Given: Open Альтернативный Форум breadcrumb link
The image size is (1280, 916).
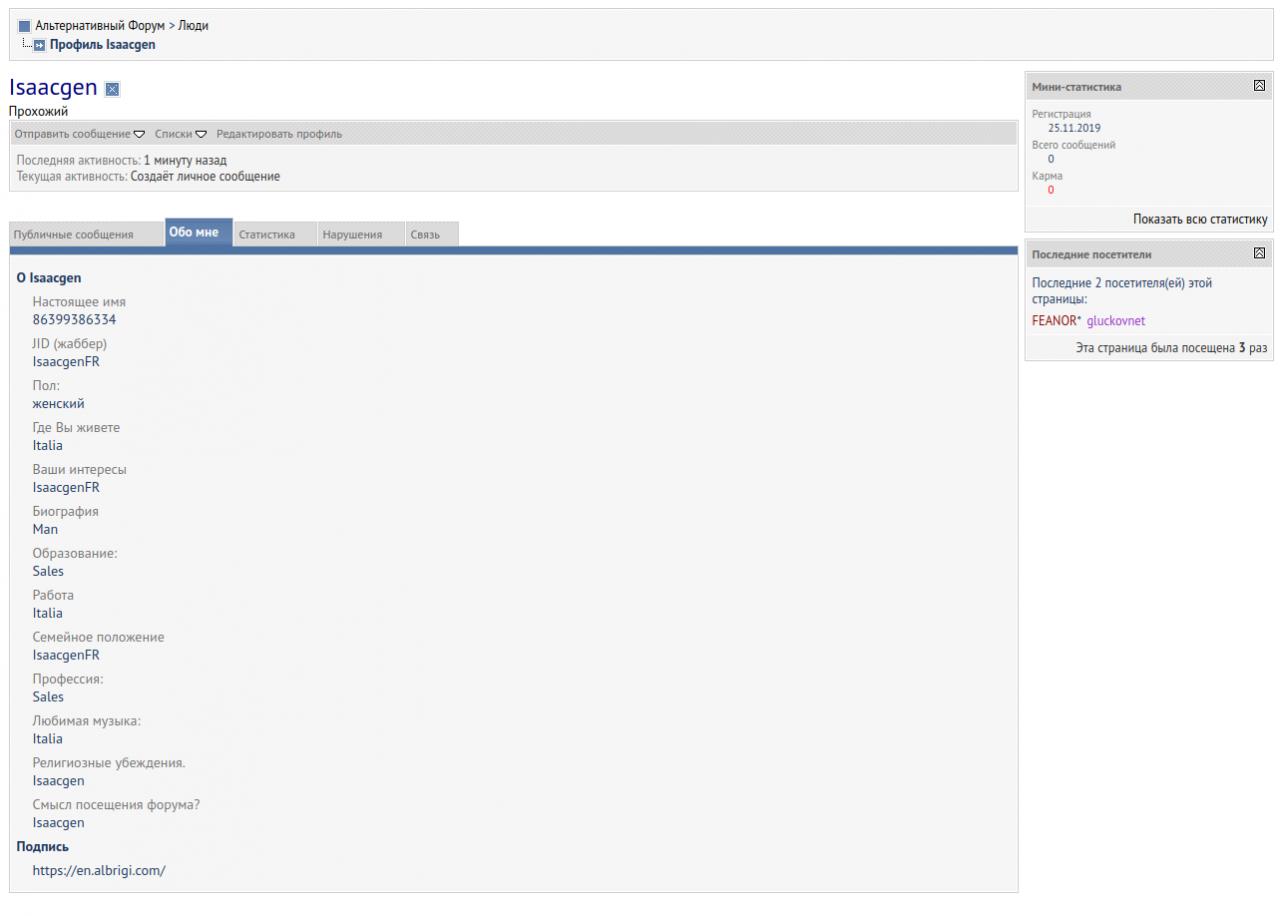Looking at the screenshot, I should pos(99,26).
